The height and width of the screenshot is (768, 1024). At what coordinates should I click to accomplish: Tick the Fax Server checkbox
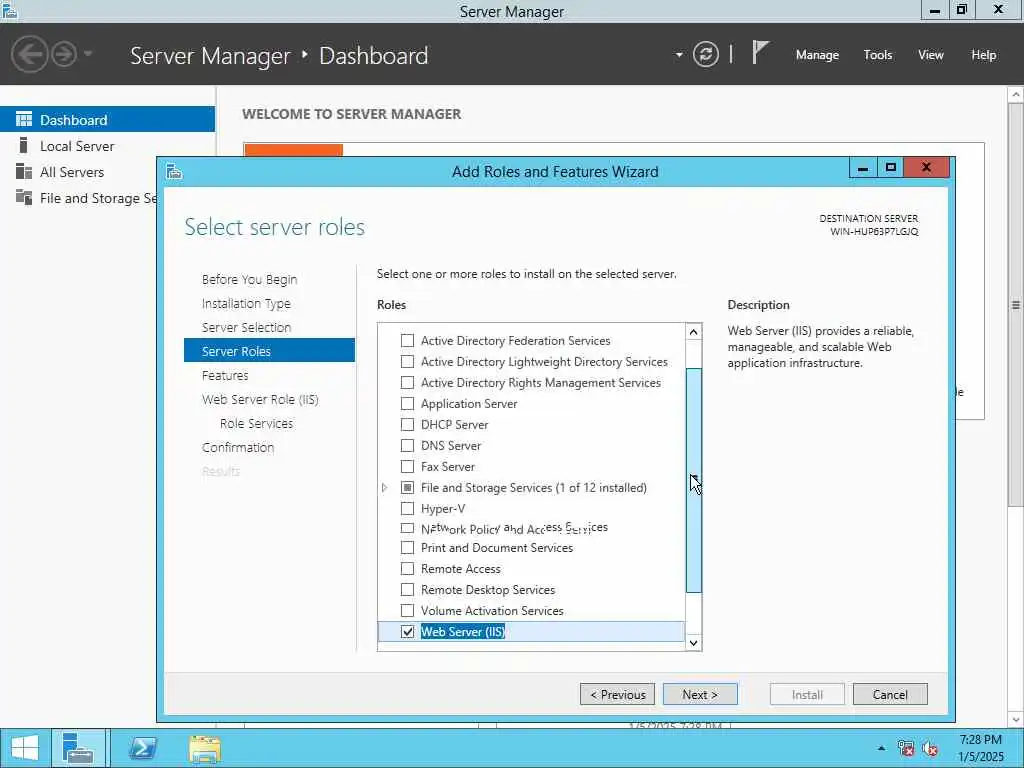coord(408,466)
